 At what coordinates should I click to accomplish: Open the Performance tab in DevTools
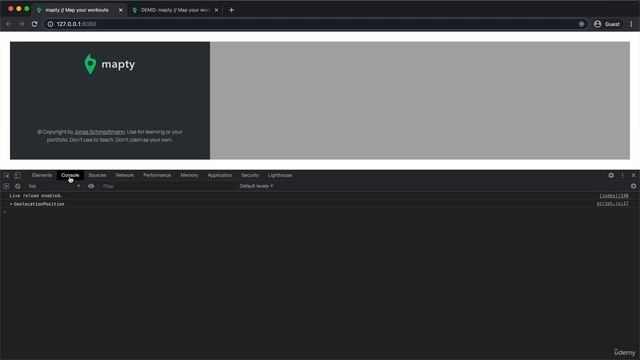[x=157, y=175]
